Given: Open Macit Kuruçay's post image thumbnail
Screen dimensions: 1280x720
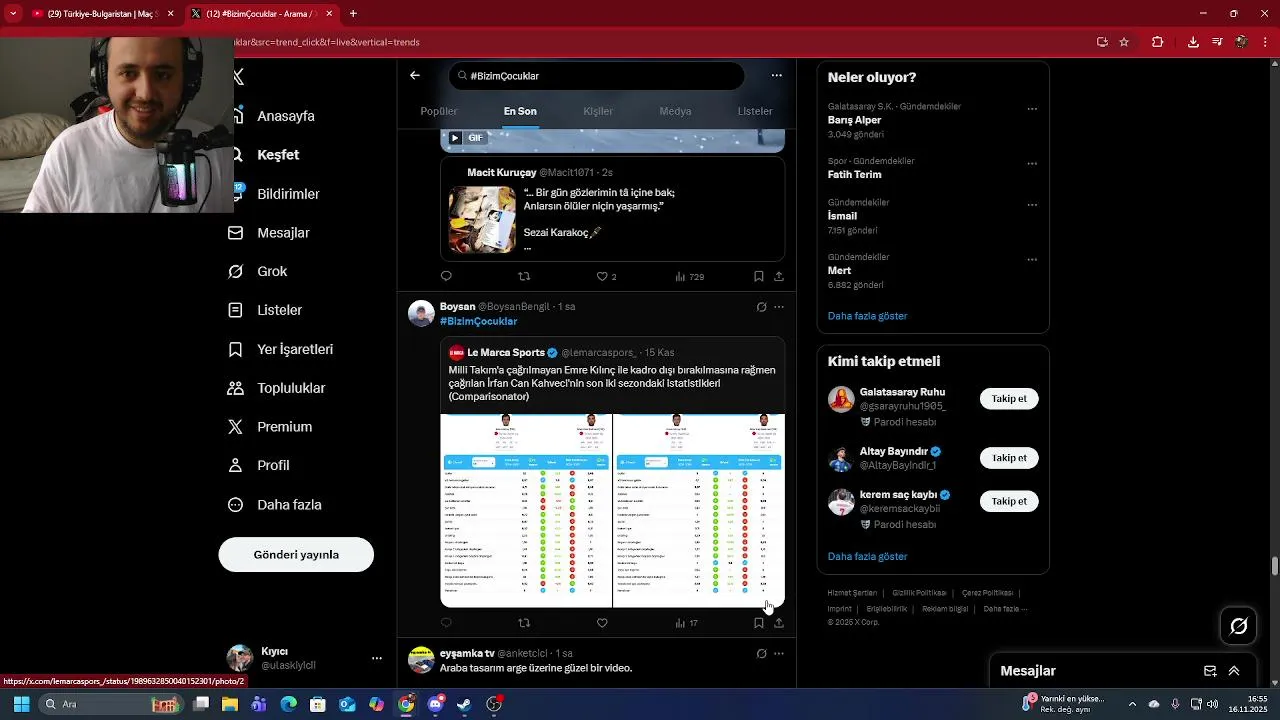Looking at the screenshot, I should pos(482,219).
